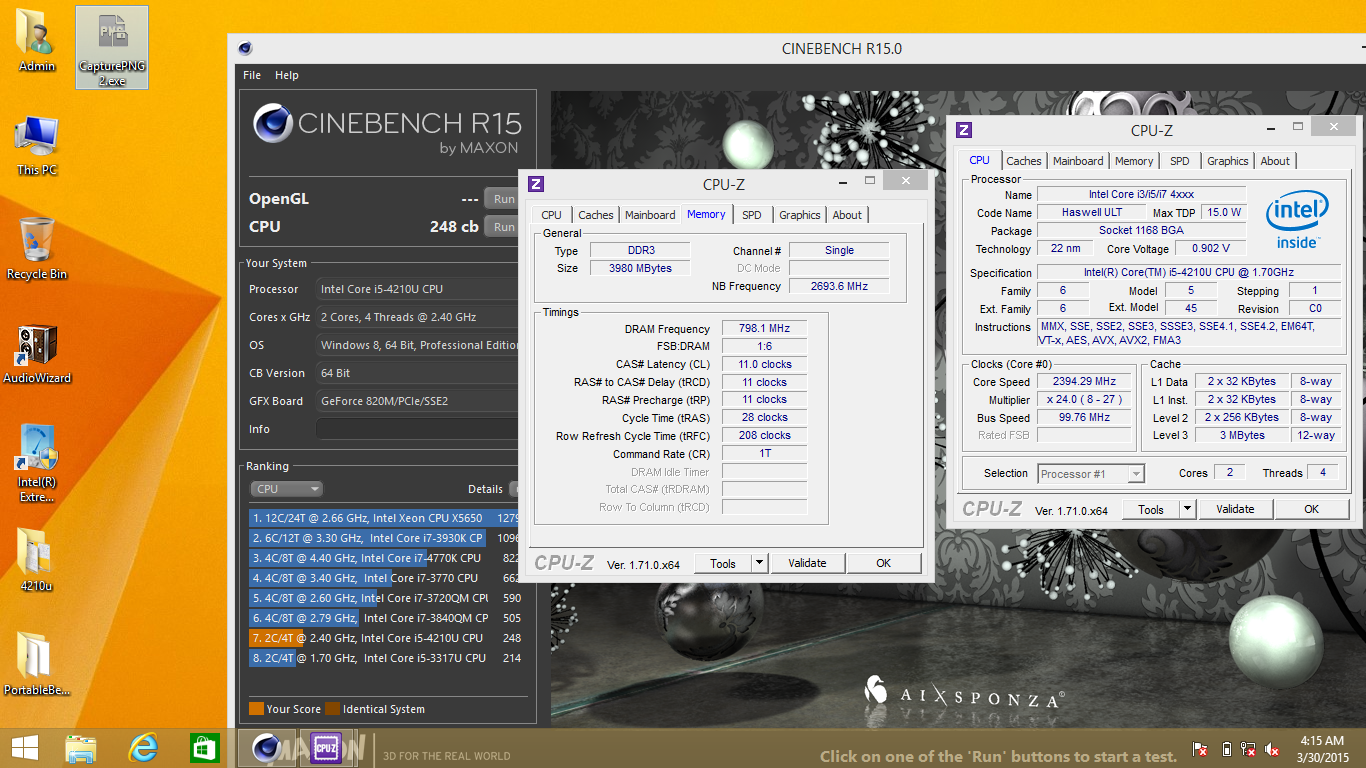The image size is (1366, 768).
Task: Select ranking row Core i5-3317U
Action: [x=385, y=658]
